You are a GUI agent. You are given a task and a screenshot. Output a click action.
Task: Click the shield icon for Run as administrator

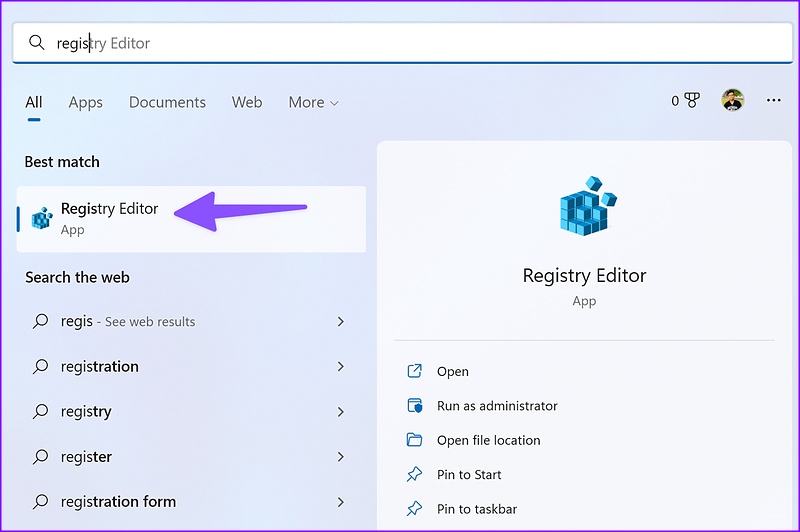[414, 406]
